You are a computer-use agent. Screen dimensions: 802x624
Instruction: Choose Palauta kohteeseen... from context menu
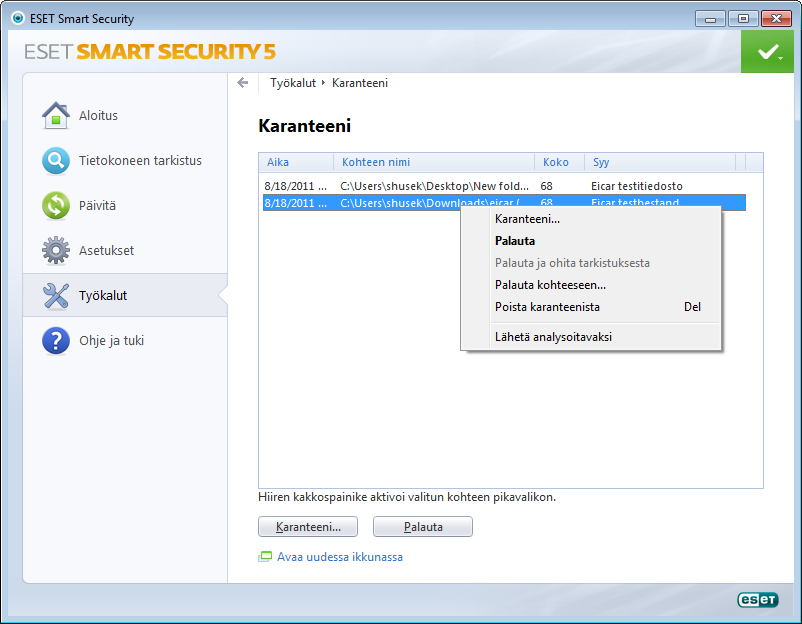tap(591, 285)
